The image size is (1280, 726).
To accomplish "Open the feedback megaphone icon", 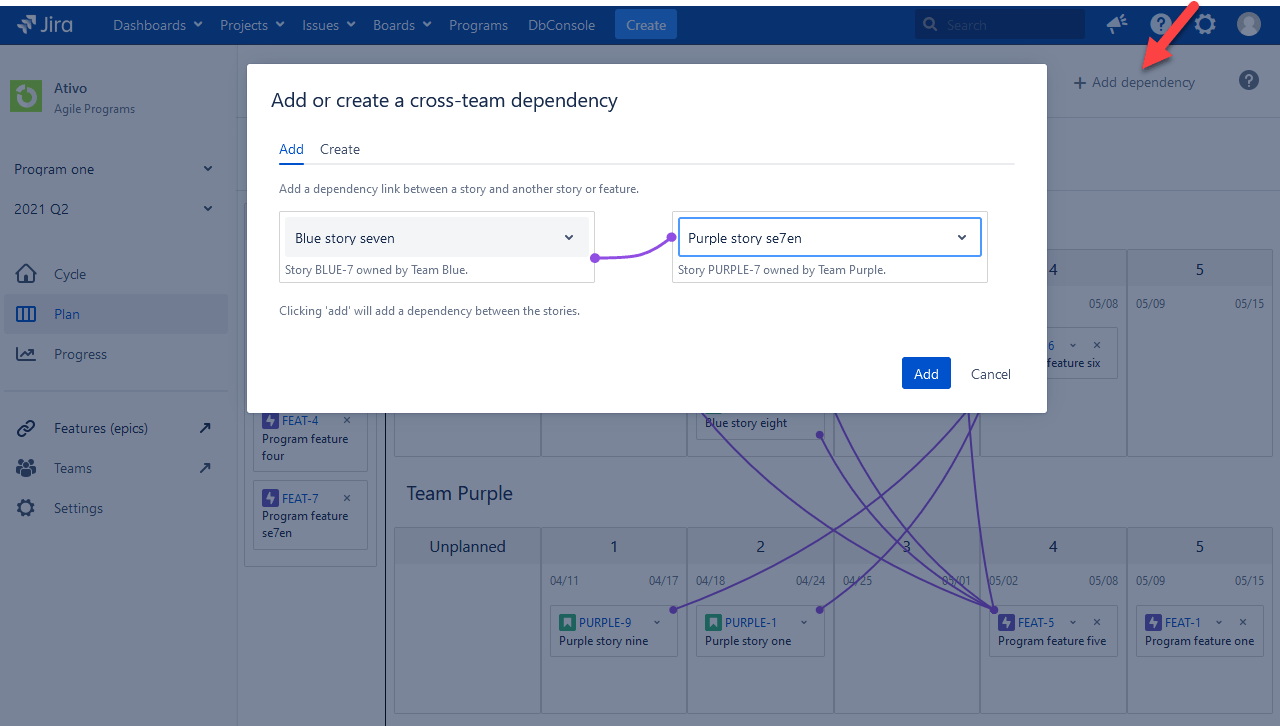I will coord(1116,24).
